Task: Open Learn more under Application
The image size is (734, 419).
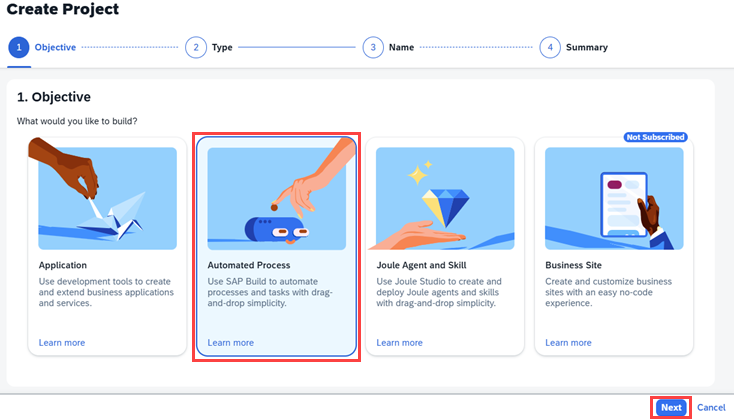Action: pos(62,343)
